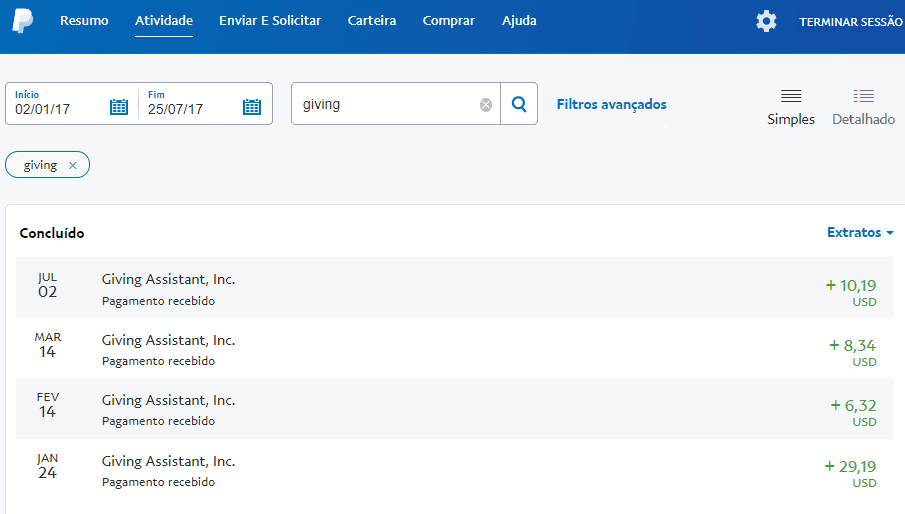Viewport: 905px width, 514px height.
Task: Open the settings gear icon
Action: tap(766, 21)
